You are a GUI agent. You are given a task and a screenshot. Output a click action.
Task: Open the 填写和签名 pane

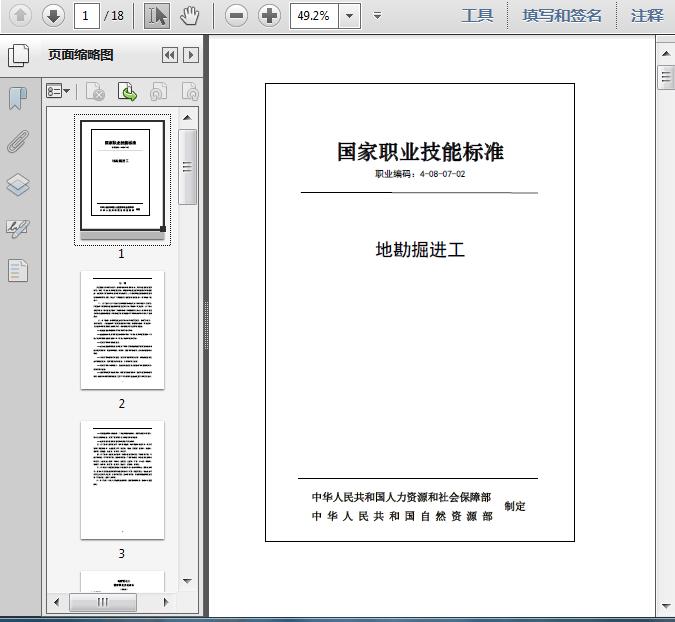(x=562, y=16)
